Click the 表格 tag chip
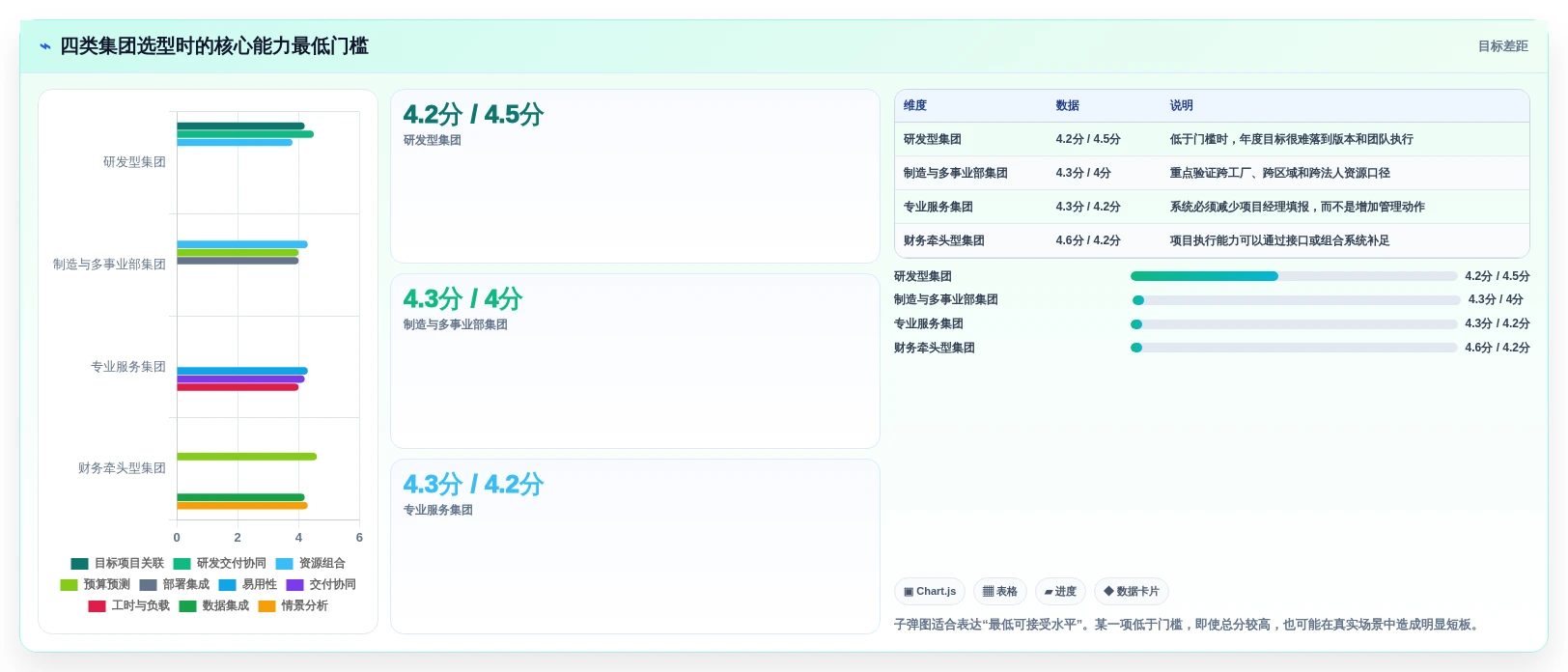 [1000, 592]
